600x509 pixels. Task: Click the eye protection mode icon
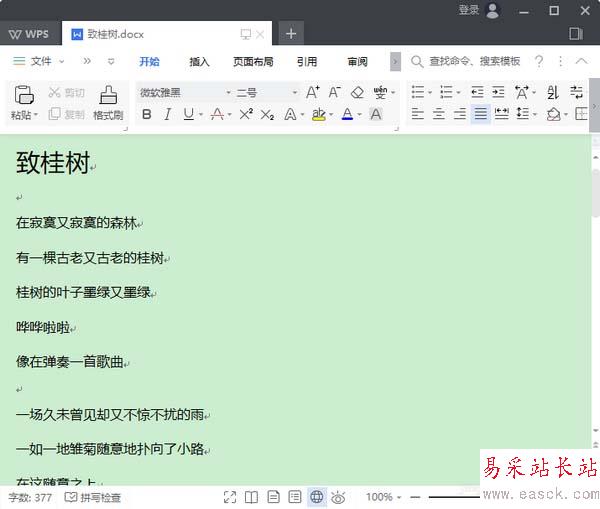338,497
